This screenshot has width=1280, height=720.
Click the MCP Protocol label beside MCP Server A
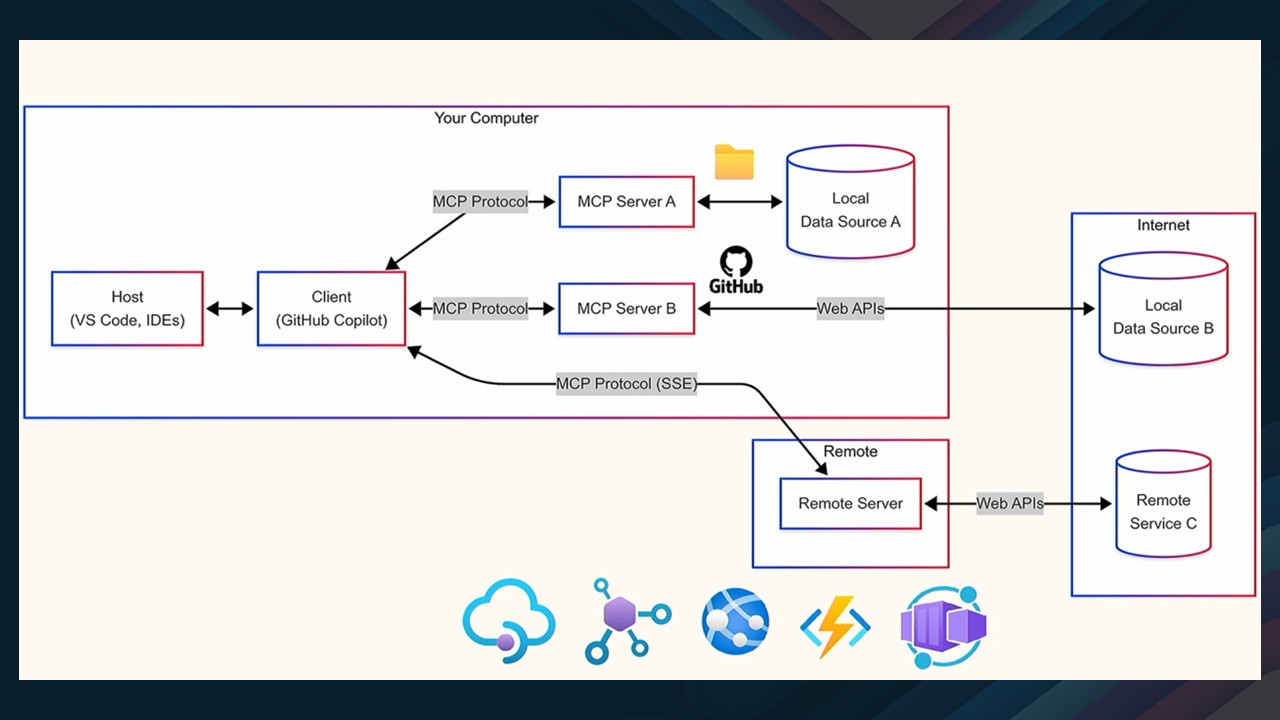pos(480,202)
